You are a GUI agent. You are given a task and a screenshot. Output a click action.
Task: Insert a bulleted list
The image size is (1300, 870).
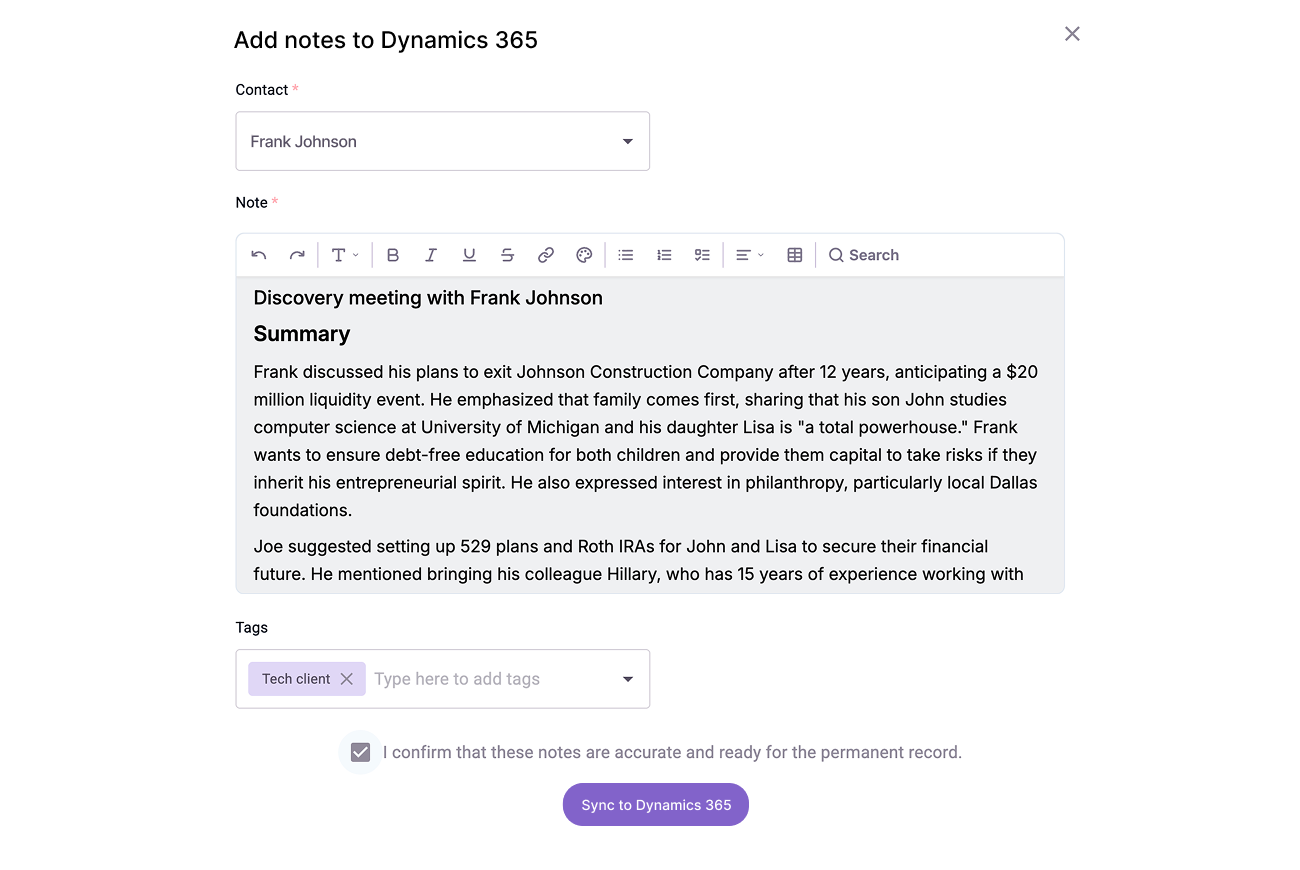pos(626,255)
